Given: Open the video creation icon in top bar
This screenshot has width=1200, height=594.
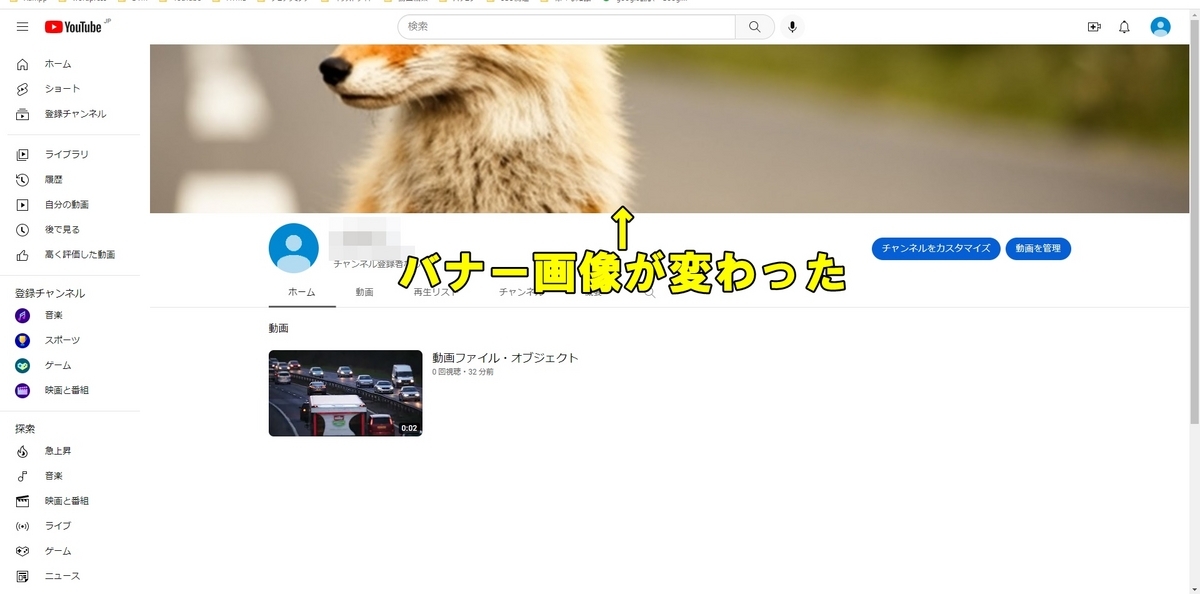Looking at the screenshot, I should (1094, 26).
